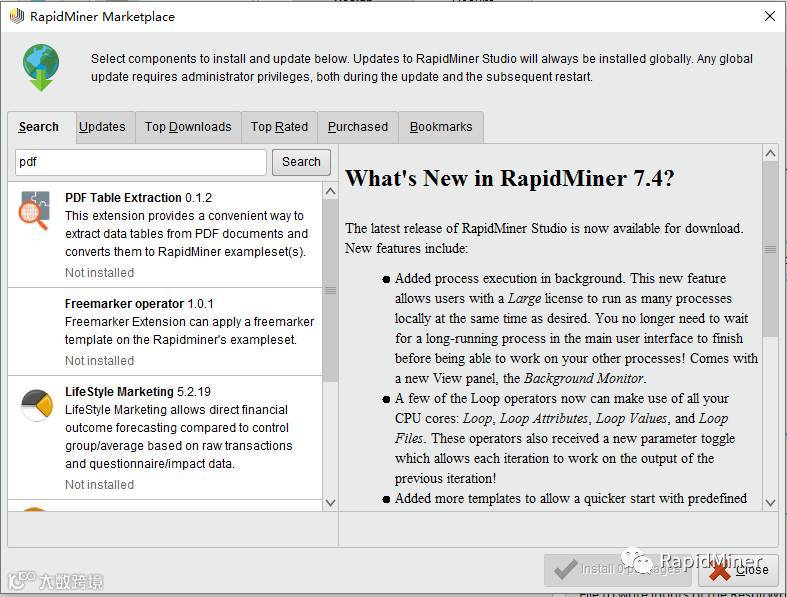Click the Close button with red X
Viewport: 787px width, 597px height.
pos(738,569)
